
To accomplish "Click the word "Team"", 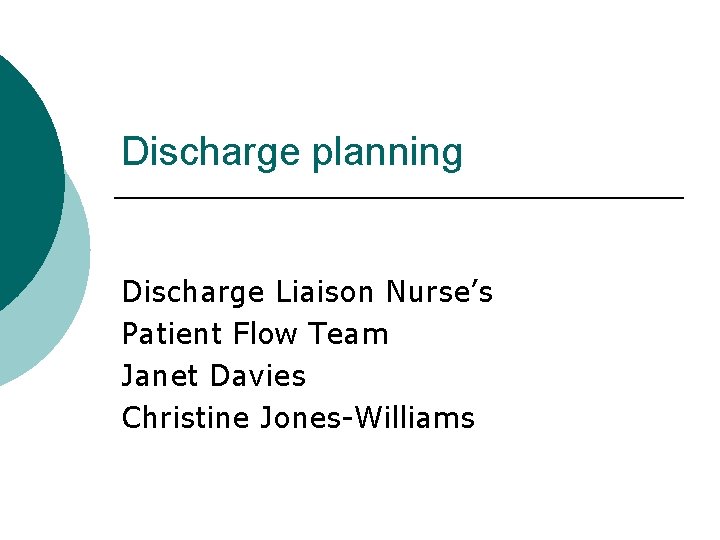I will click(x=348, y=334).
